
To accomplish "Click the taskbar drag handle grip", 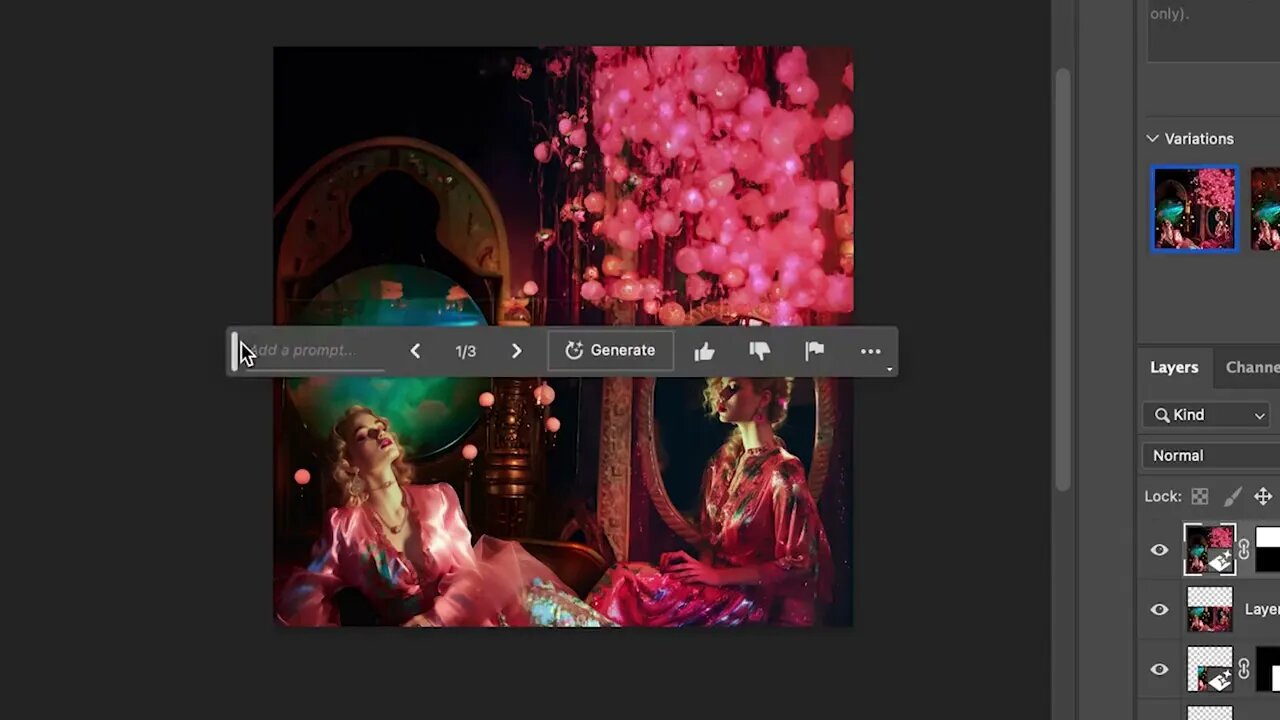I will (234, 351).
